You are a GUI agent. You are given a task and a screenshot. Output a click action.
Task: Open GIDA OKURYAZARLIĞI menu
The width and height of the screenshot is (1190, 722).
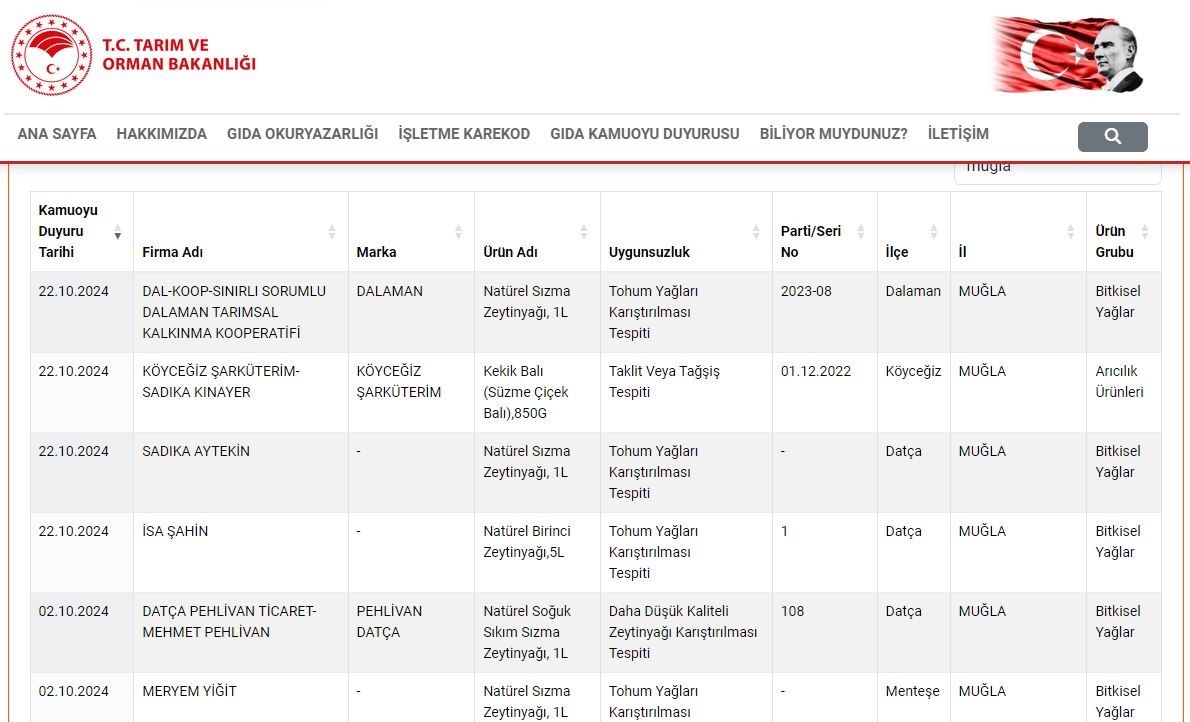[x=302, y=134]
